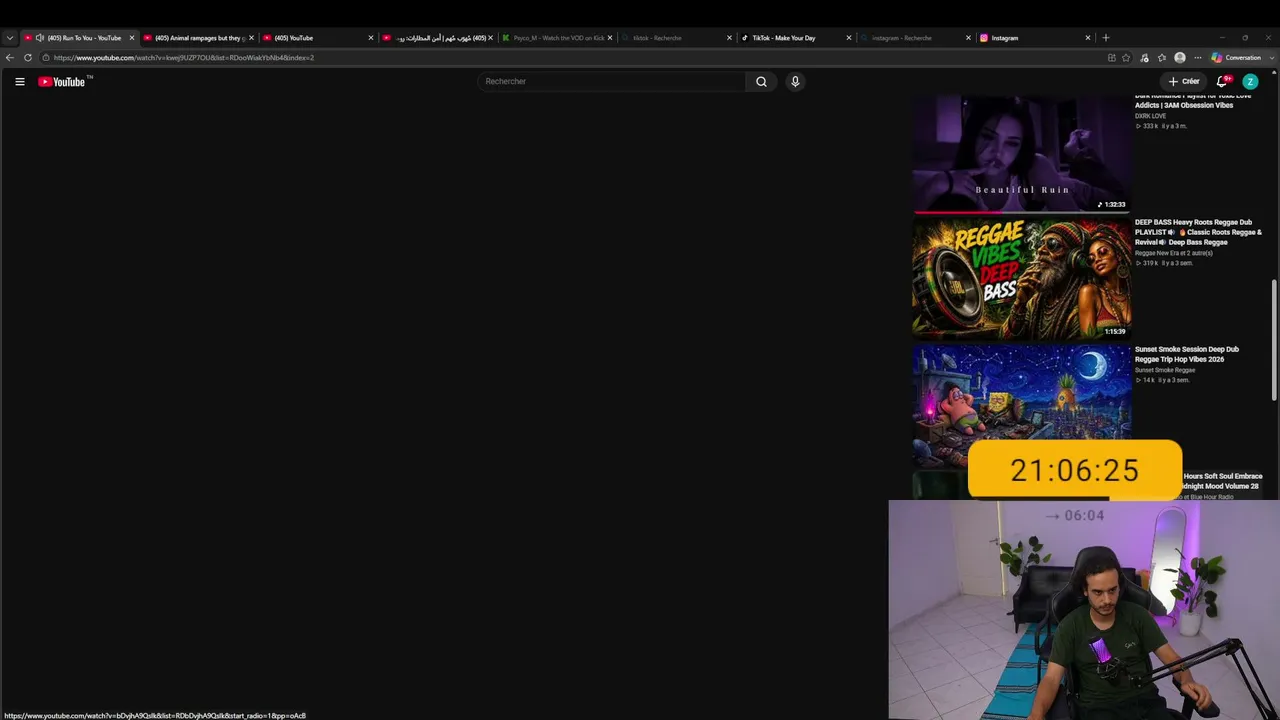Click the extensions icon in address bar

pyautogui.click(x=1112, y=57)
